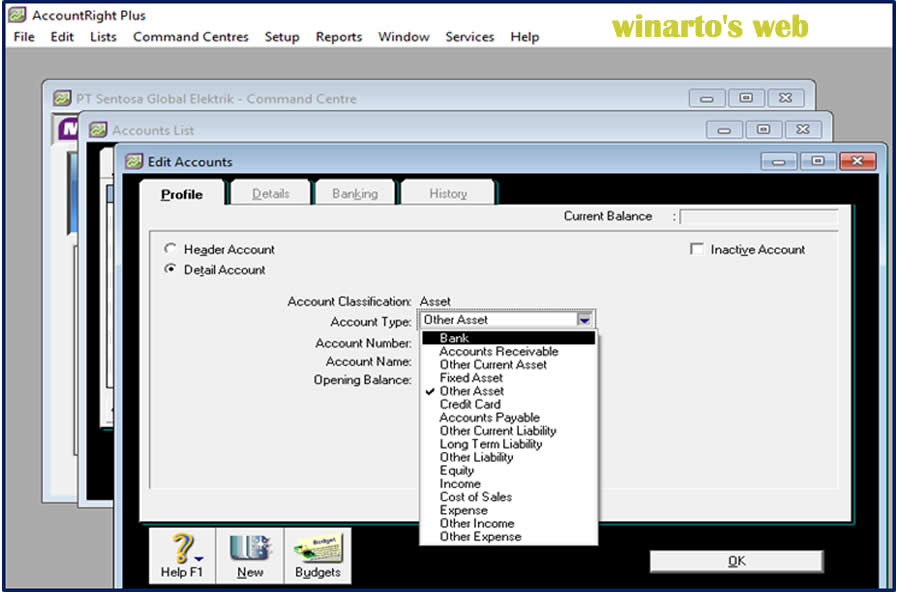Select Other Liability account type
The width and height of the screenshot is (898, 592).
tap(509, 457)
